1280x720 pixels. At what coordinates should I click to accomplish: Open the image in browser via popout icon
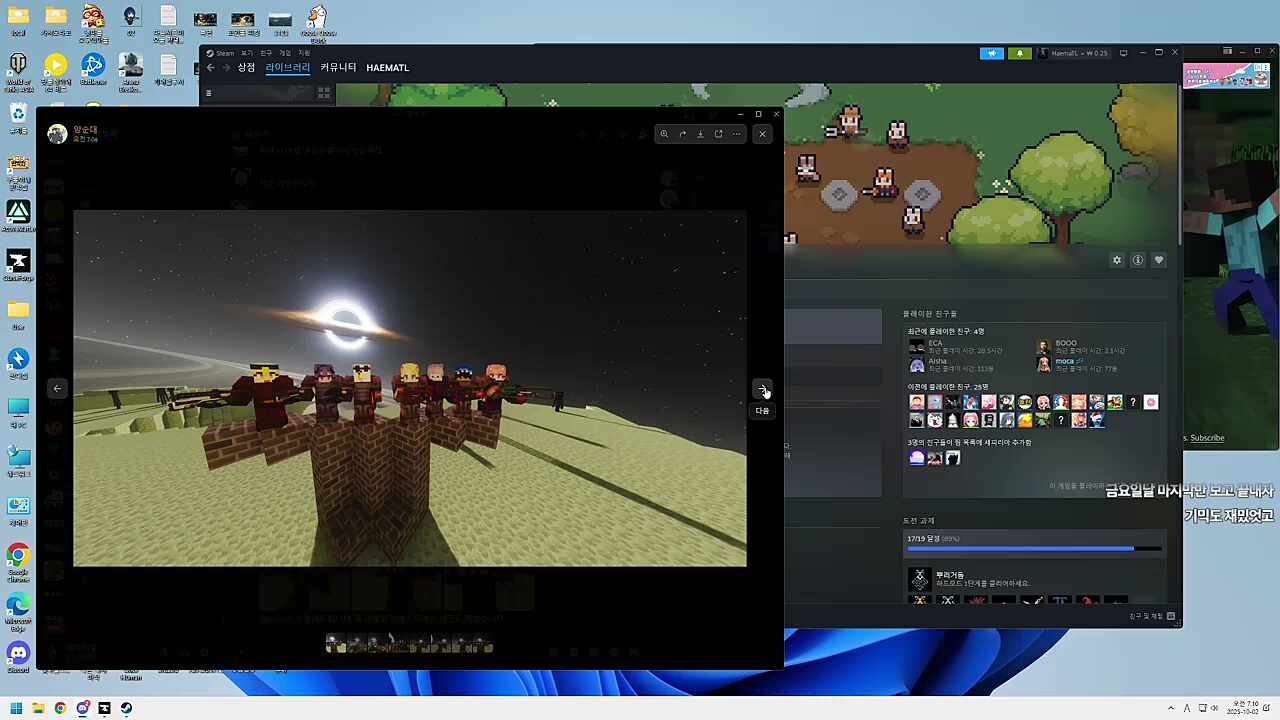pyautogui.click(x=718, y=134)
